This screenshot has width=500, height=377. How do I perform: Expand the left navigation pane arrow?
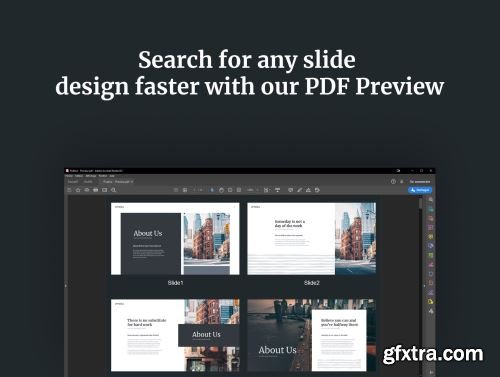point(66,286)
